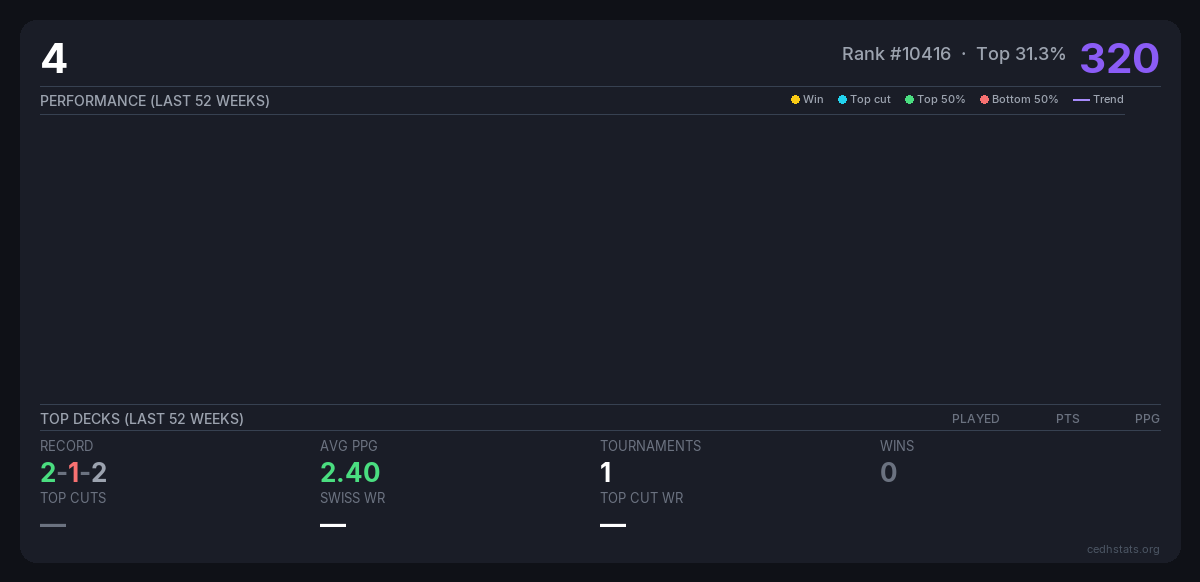Click the purple Trend line marker

(1081, 100)
